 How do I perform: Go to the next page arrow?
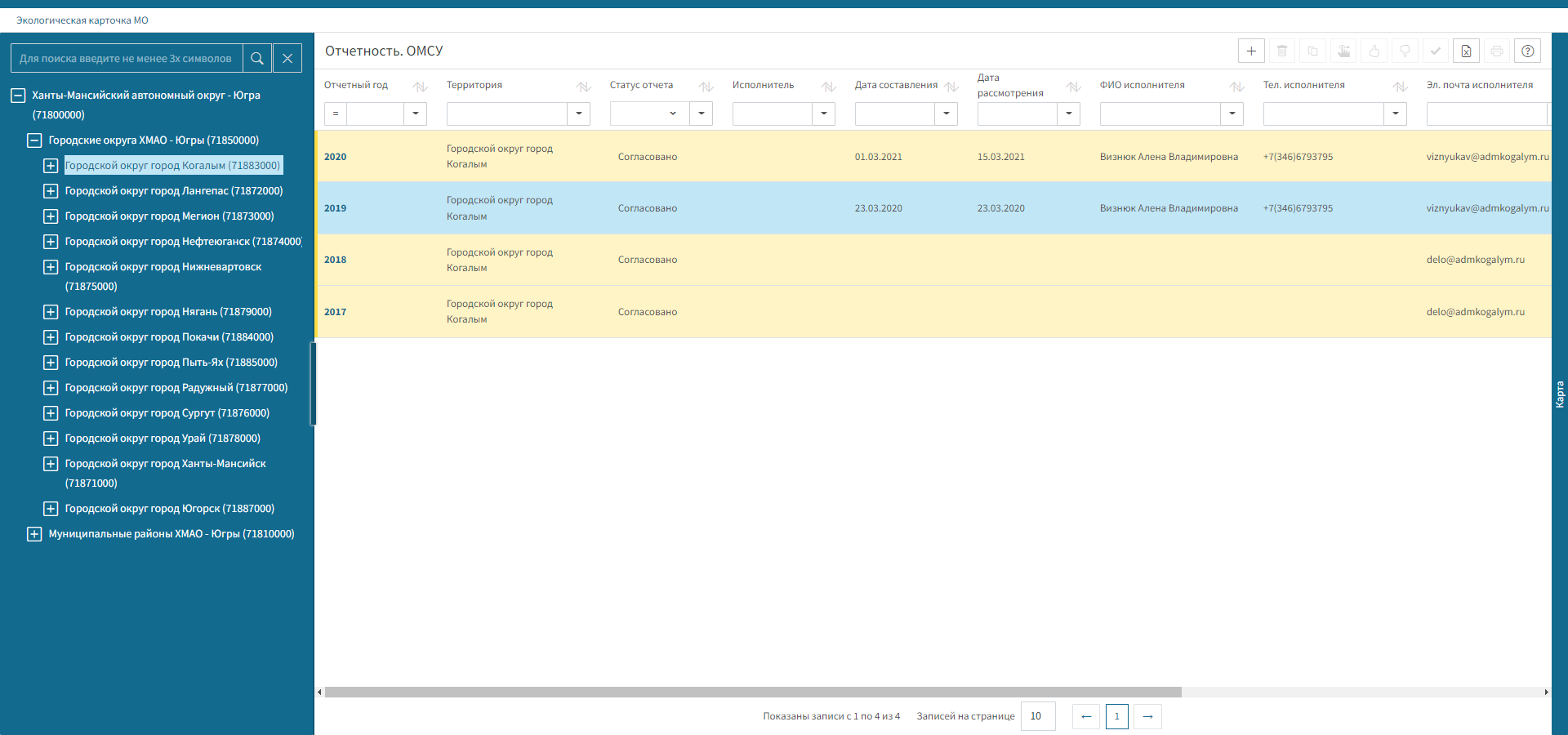[1147, 716]
